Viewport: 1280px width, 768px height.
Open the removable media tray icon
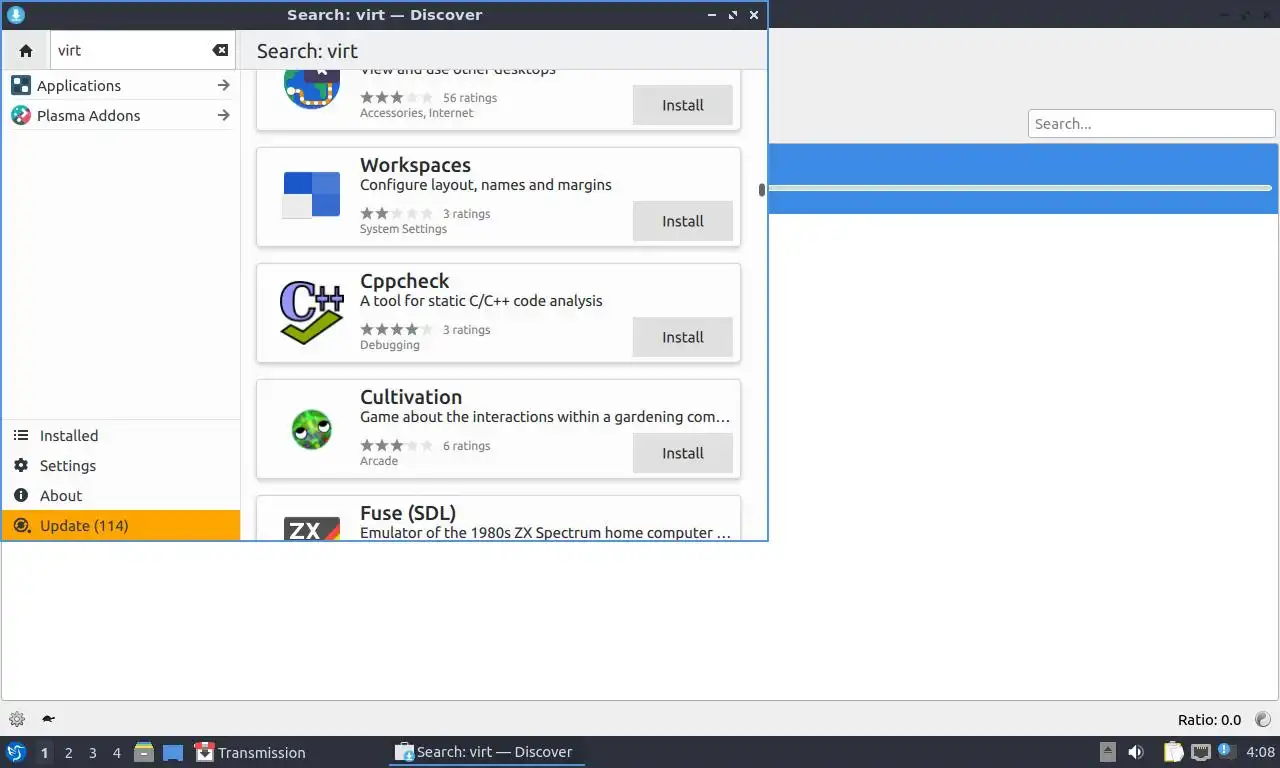[1107, 752]
